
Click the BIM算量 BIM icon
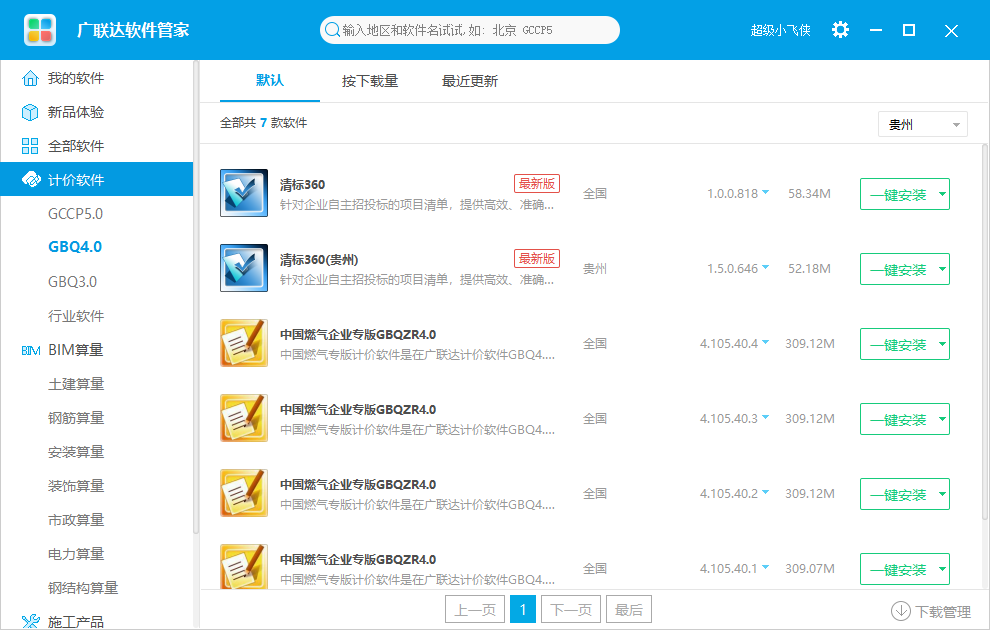point(30,350)
